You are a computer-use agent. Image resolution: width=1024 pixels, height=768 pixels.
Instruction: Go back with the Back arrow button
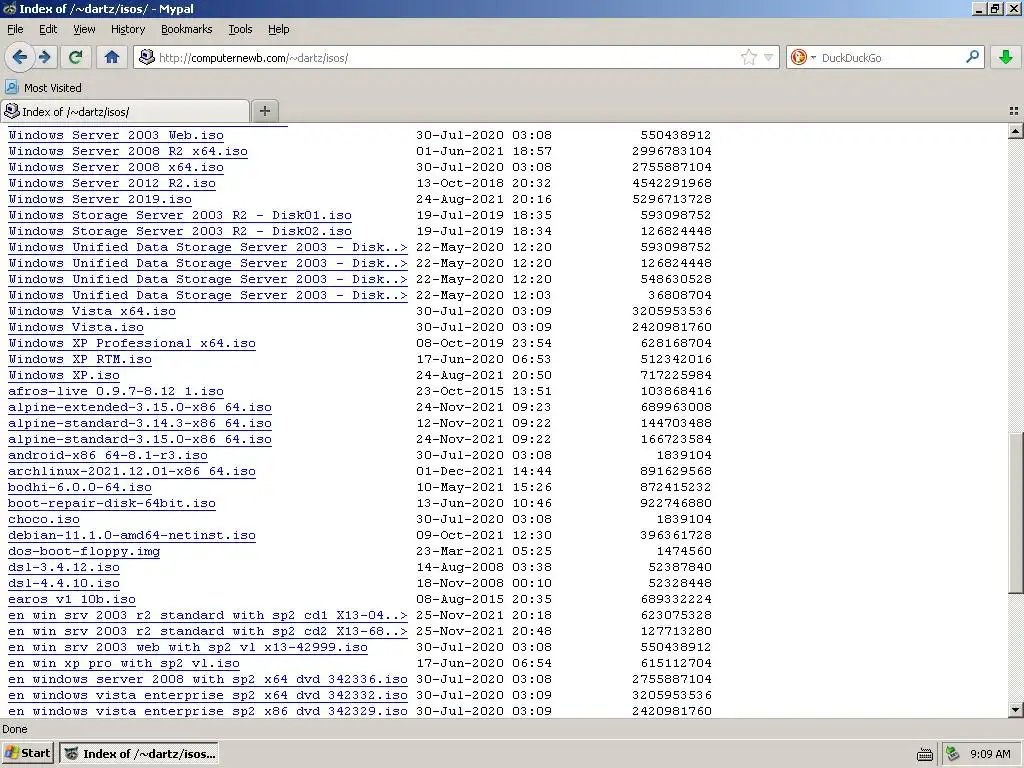(x=20, y=57)
